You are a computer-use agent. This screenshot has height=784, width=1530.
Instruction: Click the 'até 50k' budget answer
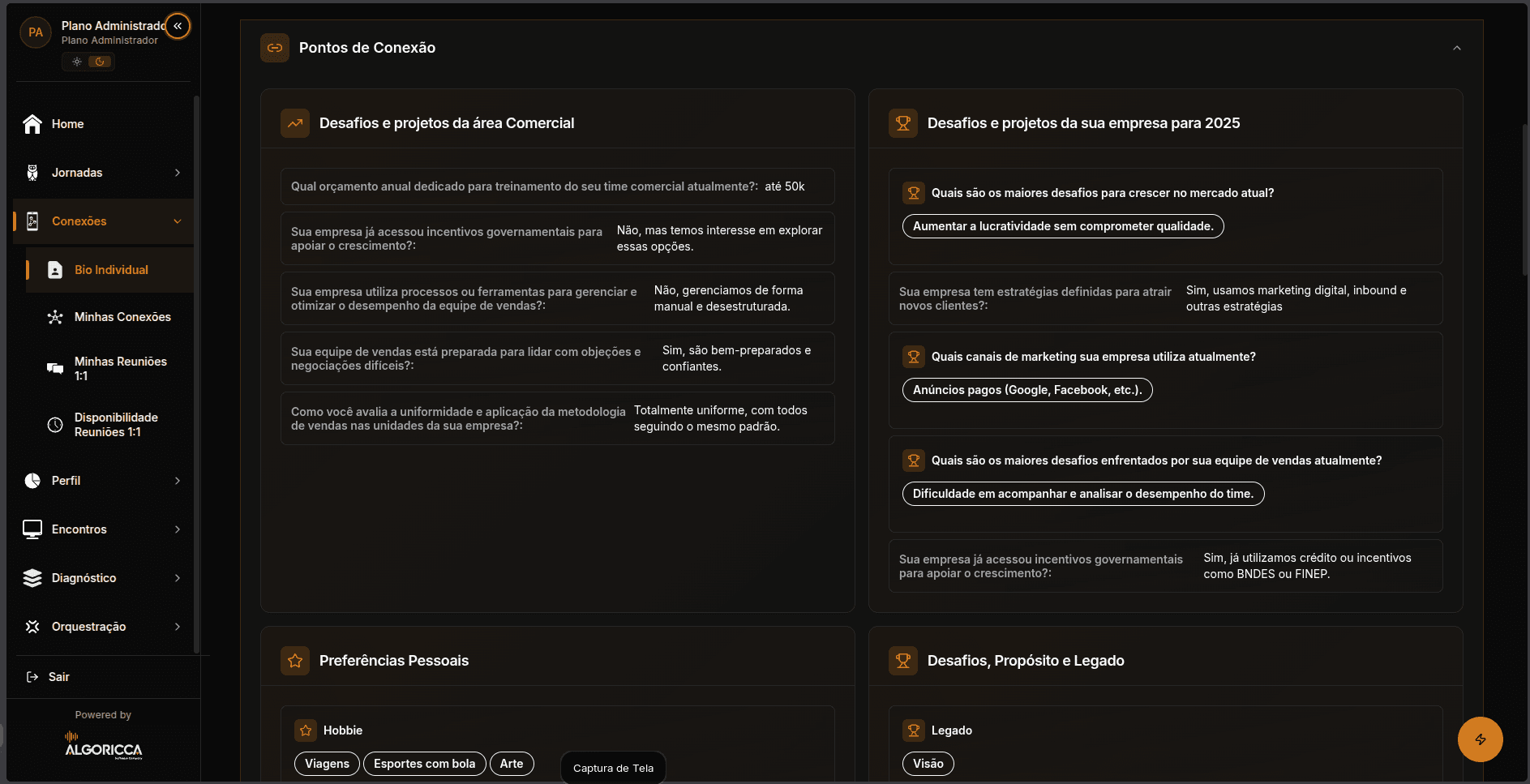[x=785, y=186]
